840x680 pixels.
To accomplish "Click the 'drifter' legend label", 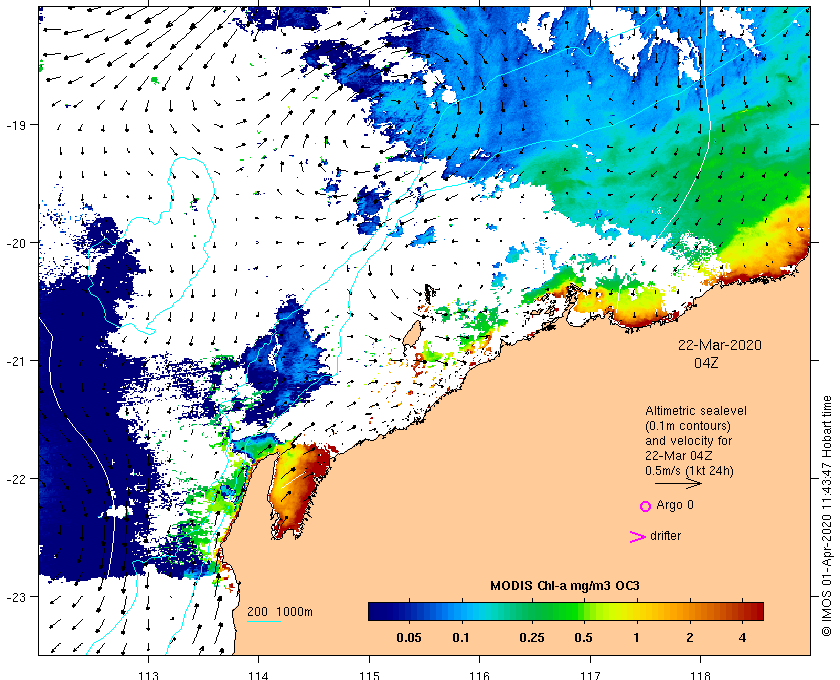I will click(x=665, y=536).
